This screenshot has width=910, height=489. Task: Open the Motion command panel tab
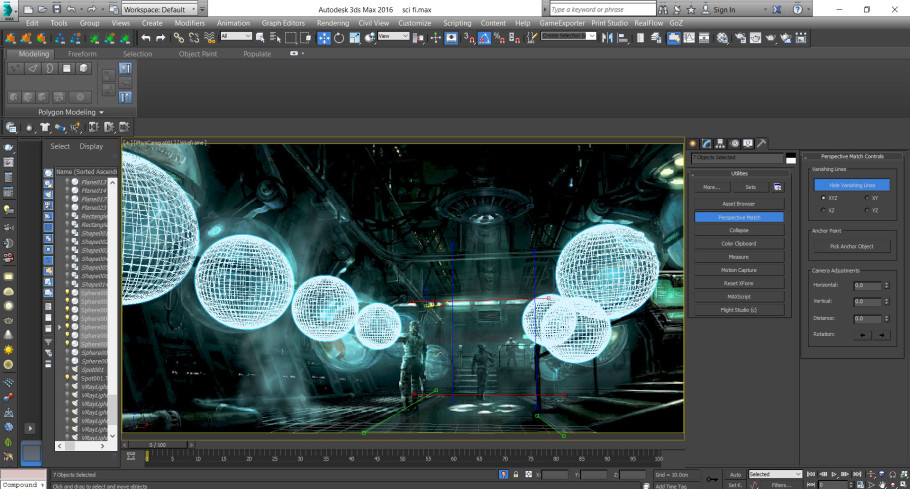tap(734, 143)
